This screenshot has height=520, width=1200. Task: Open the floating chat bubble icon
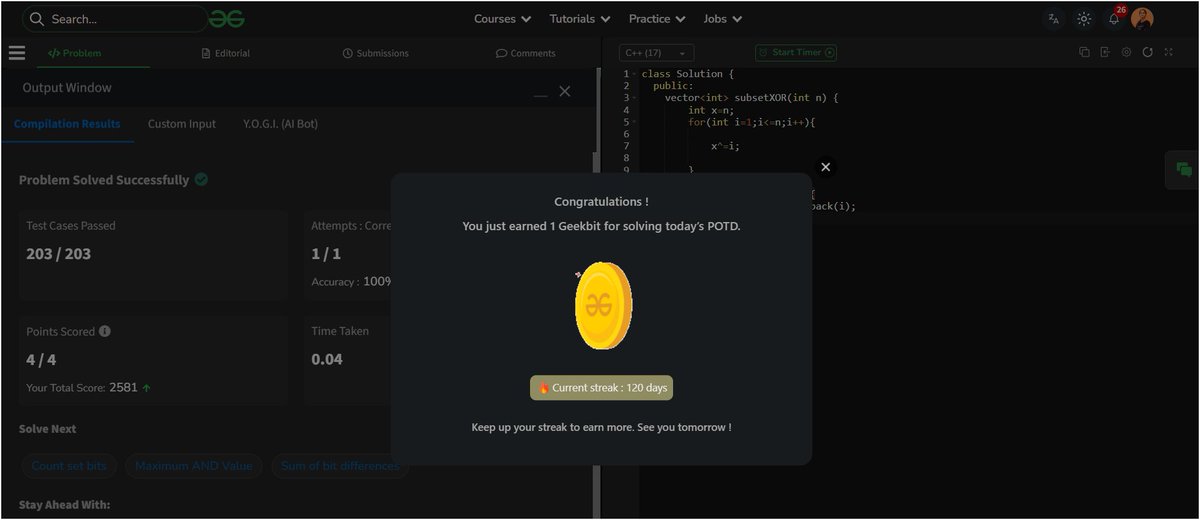[x=1183, y=170]
